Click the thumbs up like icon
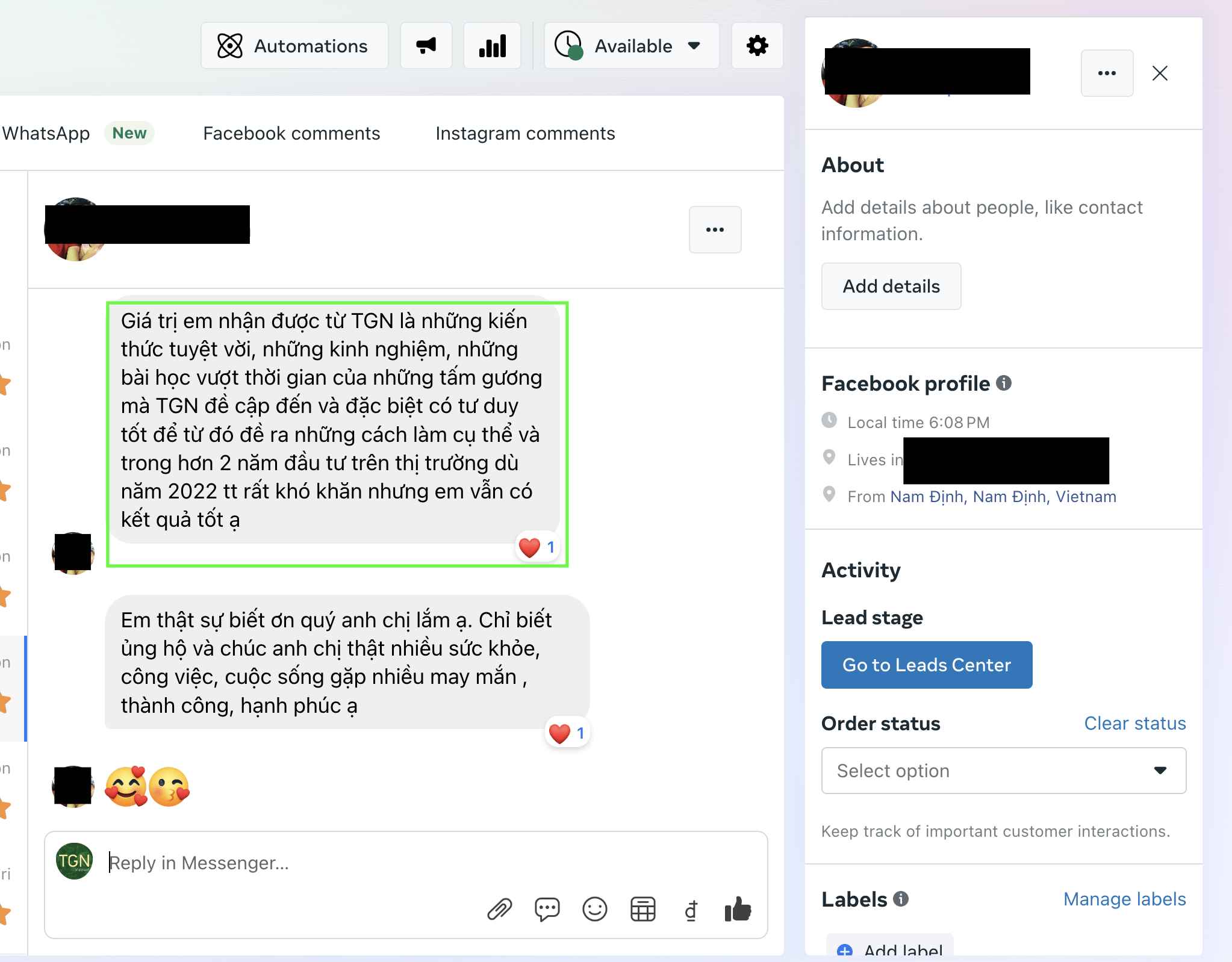The height and width of the screenshot is (962, 1232). (738, 909)
